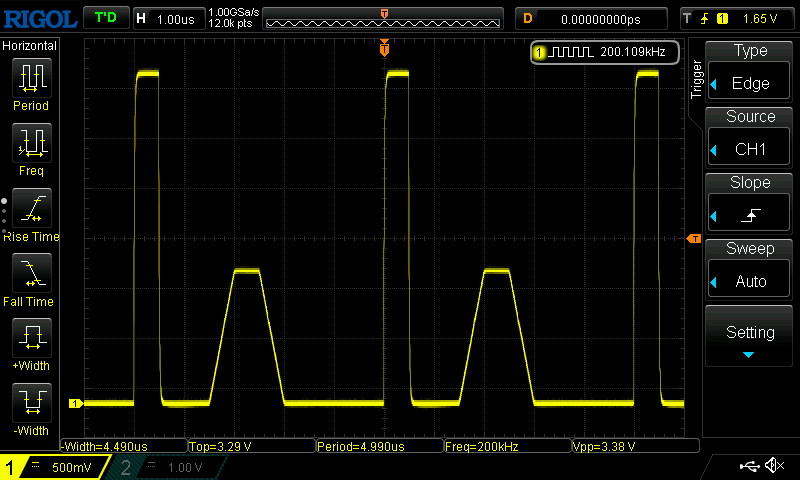Click the Period=4.990us measurement readout
The width and height of the screenshot is (800, 480).
380,446
